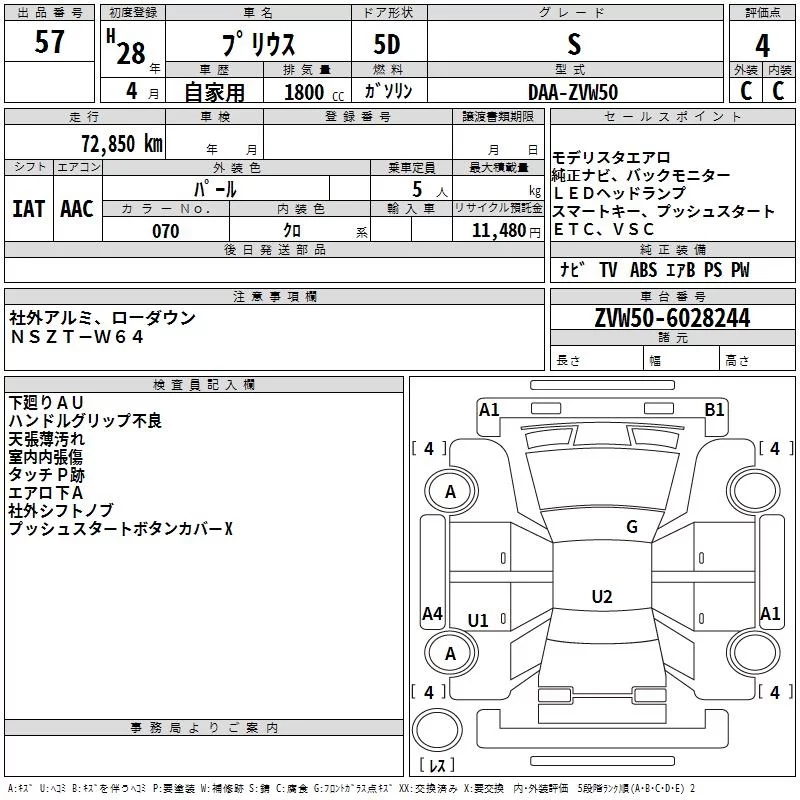Click the U1 dent marker on the diagram
Screen dimensions: 800x800
(x=478, y=621)
